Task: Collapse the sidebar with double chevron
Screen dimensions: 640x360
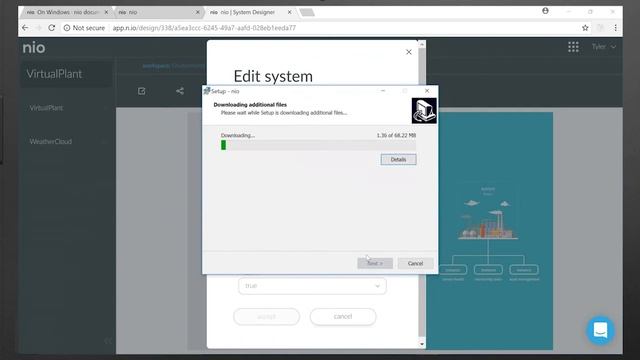Action: pyautogui.click(x=107, y=341)
